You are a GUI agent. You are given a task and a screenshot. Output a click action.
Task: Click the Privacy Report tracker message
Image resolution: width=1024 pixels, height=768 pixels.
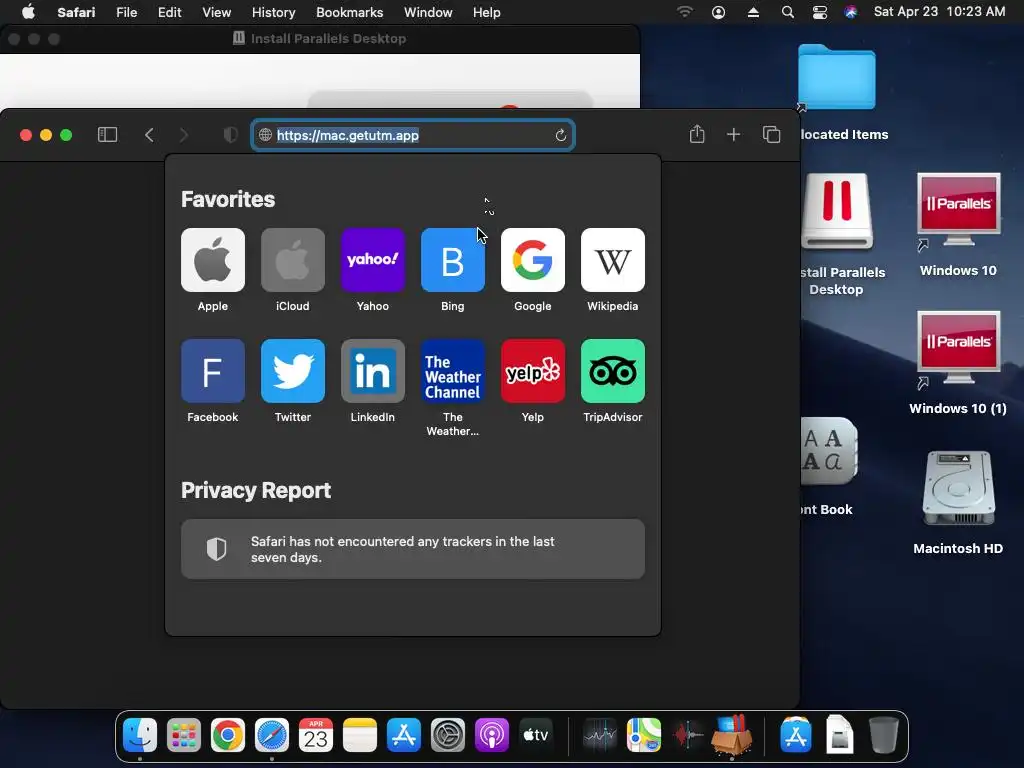click(x=413, y=549)
